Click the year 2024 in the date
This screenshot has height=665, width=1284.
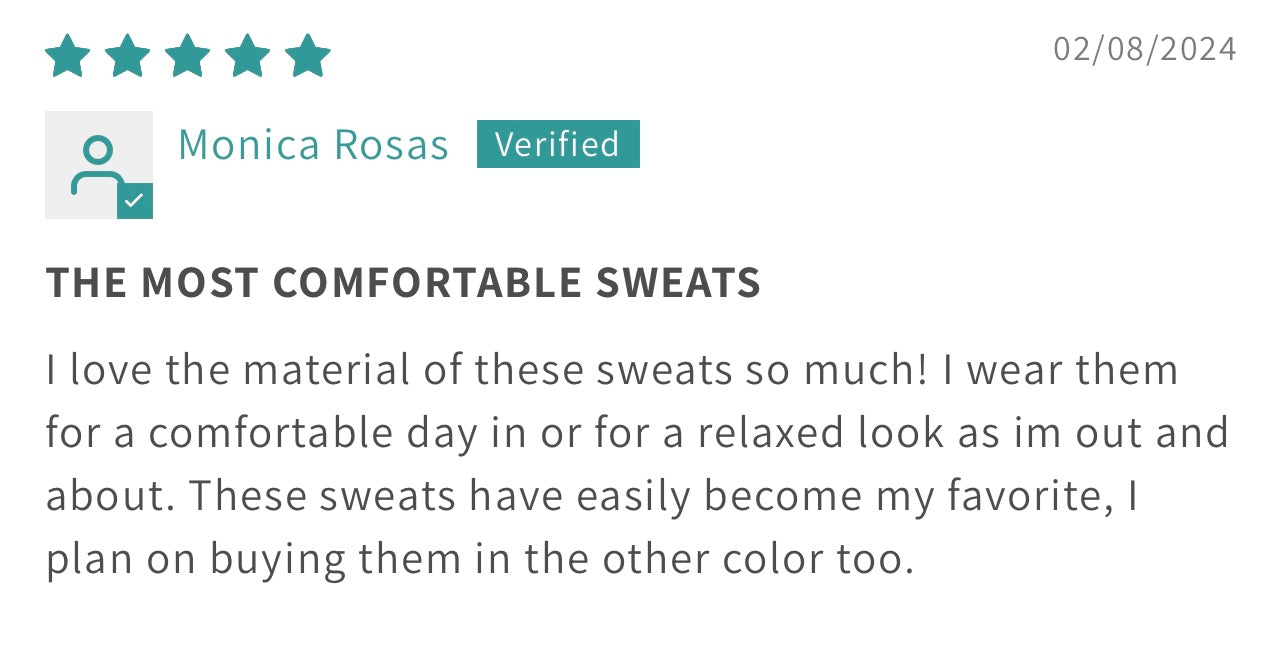(1196, 49)
